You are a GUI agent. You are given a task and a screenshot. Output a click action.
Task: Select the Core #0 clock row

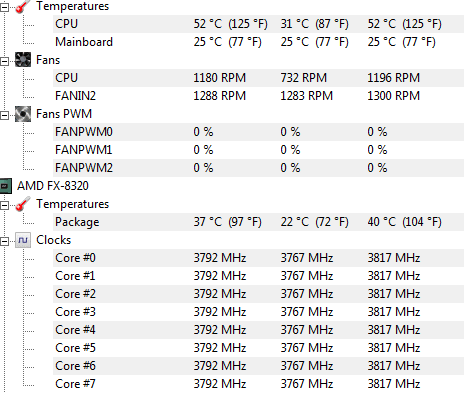pyautogui.click(x=258, y=258)
